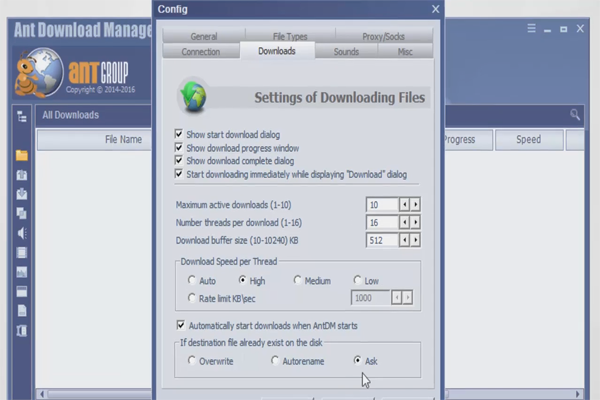
Task: Click the overlapping squares sidebar icon
Action: coord(22,213)
